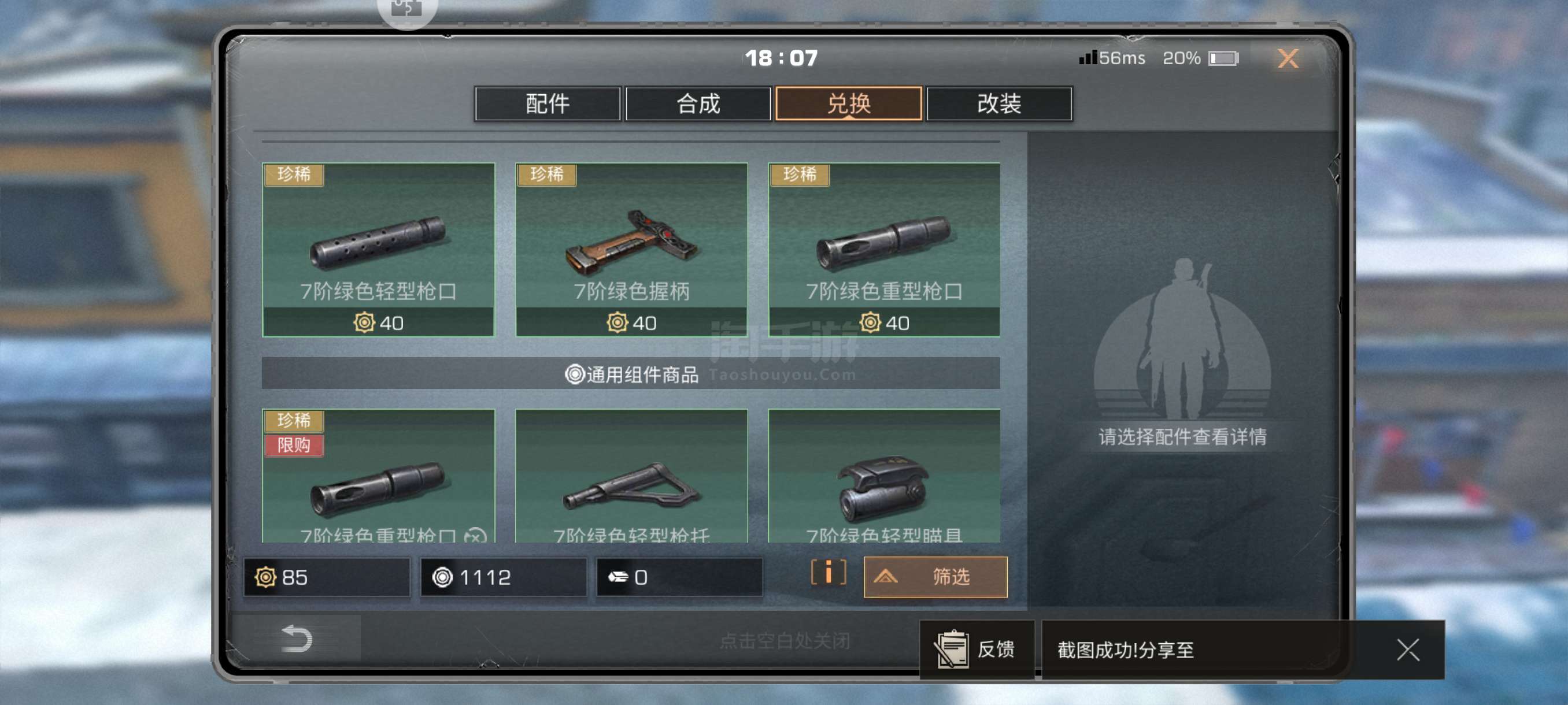Select the 7阶绿色轻型枪口 item
This screenshot has height=705, width=1568.
click(378, 250)
